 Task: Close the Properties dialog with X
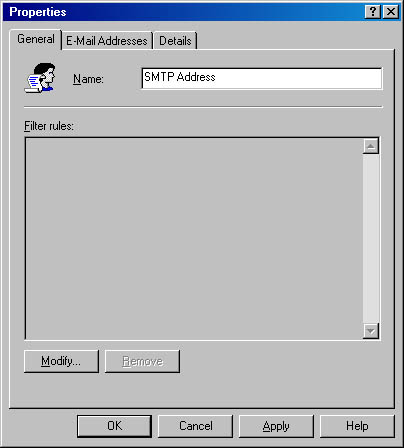[391, 12]
